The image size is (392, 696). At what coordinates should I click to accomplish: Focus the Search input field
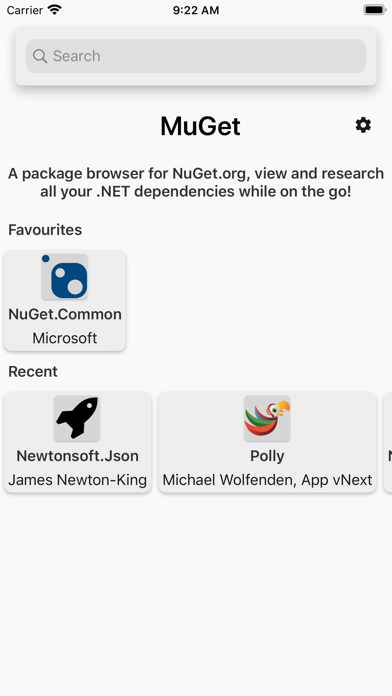pyautogui.click(x=196, y=56)
